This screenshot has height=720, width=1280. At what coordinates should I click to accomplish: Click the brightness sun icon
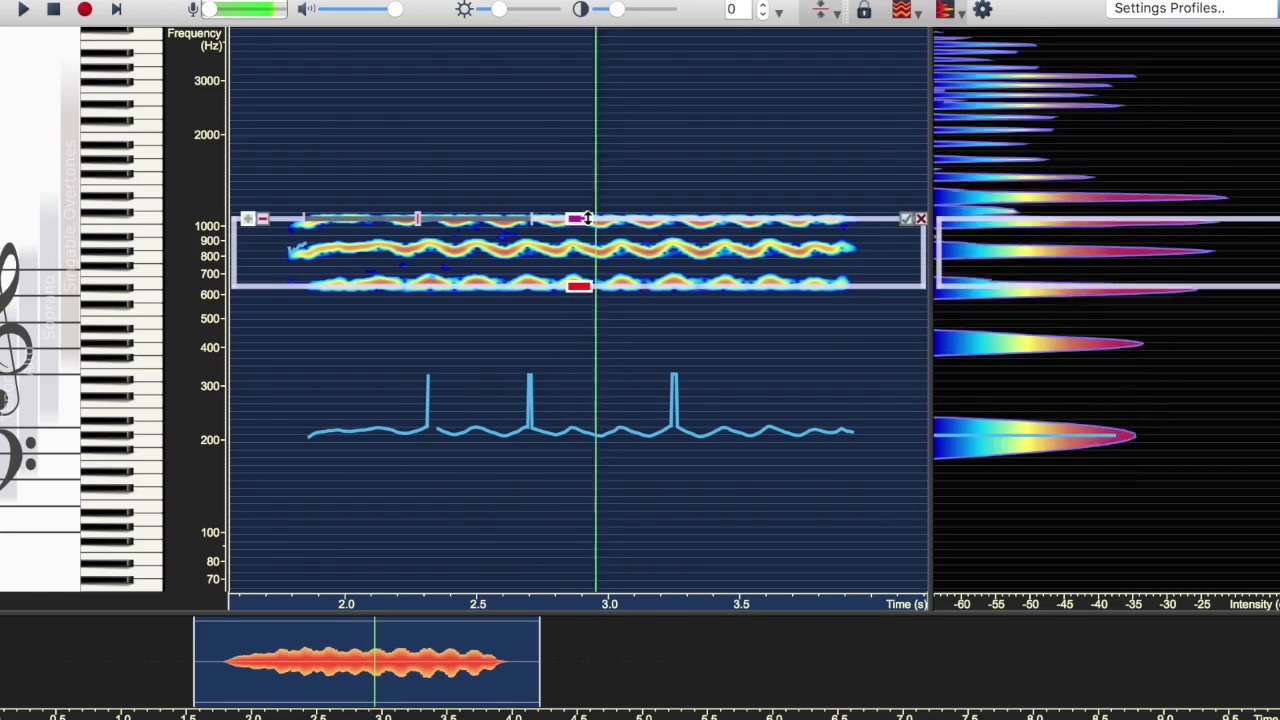point(464,9)
